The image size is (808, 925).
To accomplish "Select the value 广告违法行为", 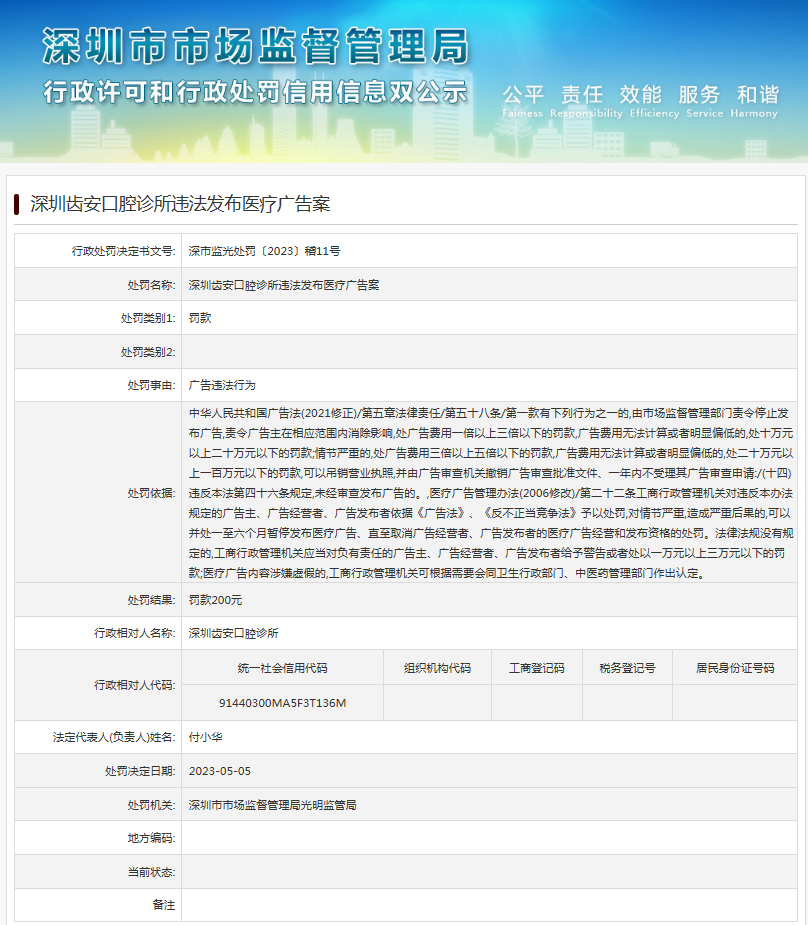I will click(222, 385).
